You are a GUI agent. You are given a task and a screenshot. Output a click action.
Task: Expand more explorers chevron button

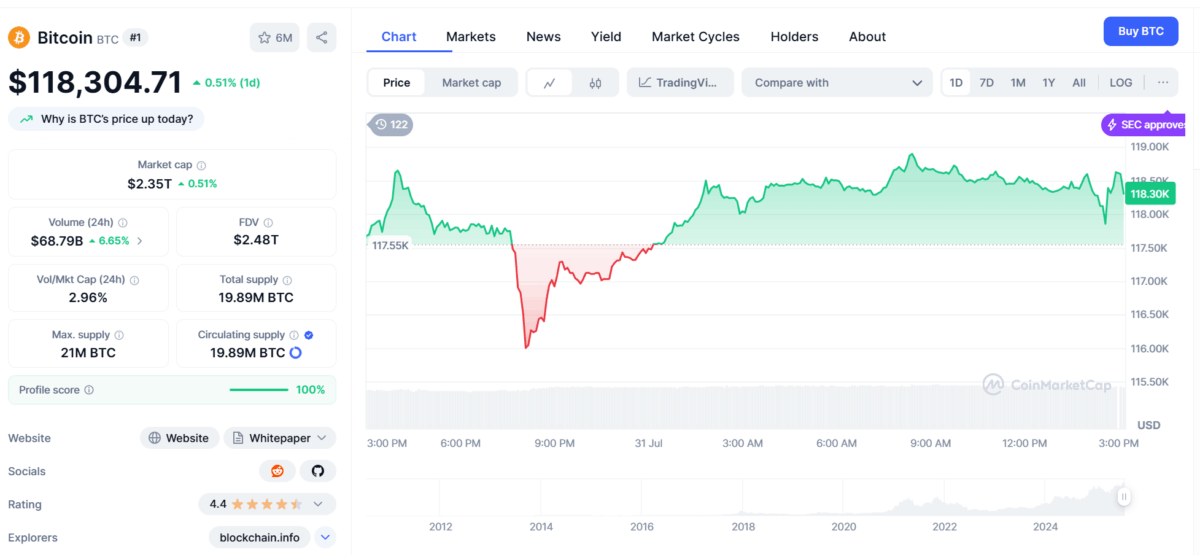(326, 537)
